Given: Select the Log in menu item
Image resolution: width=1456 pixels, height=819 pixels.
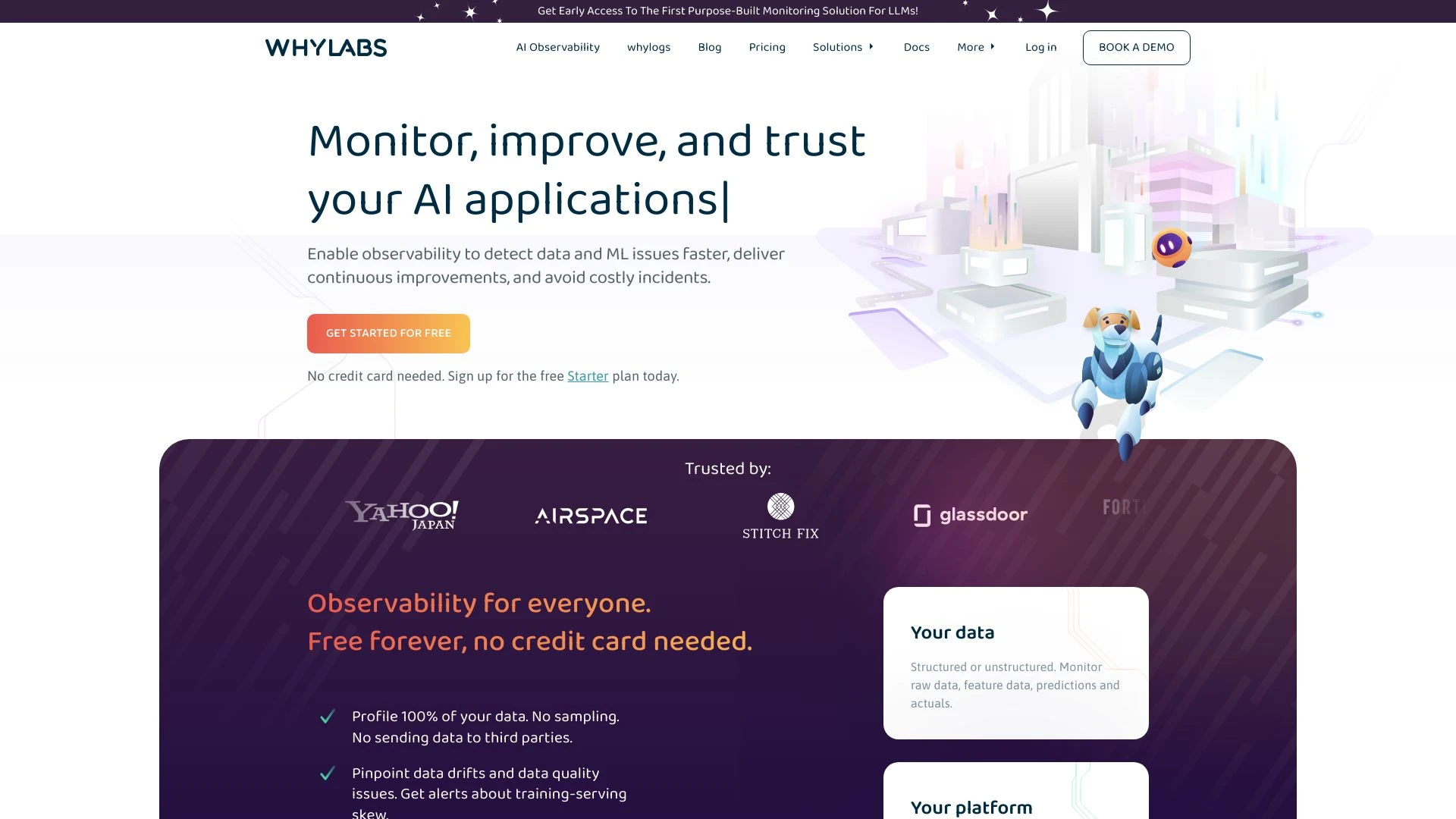Looking at the screenshot, I should 1040,47.
